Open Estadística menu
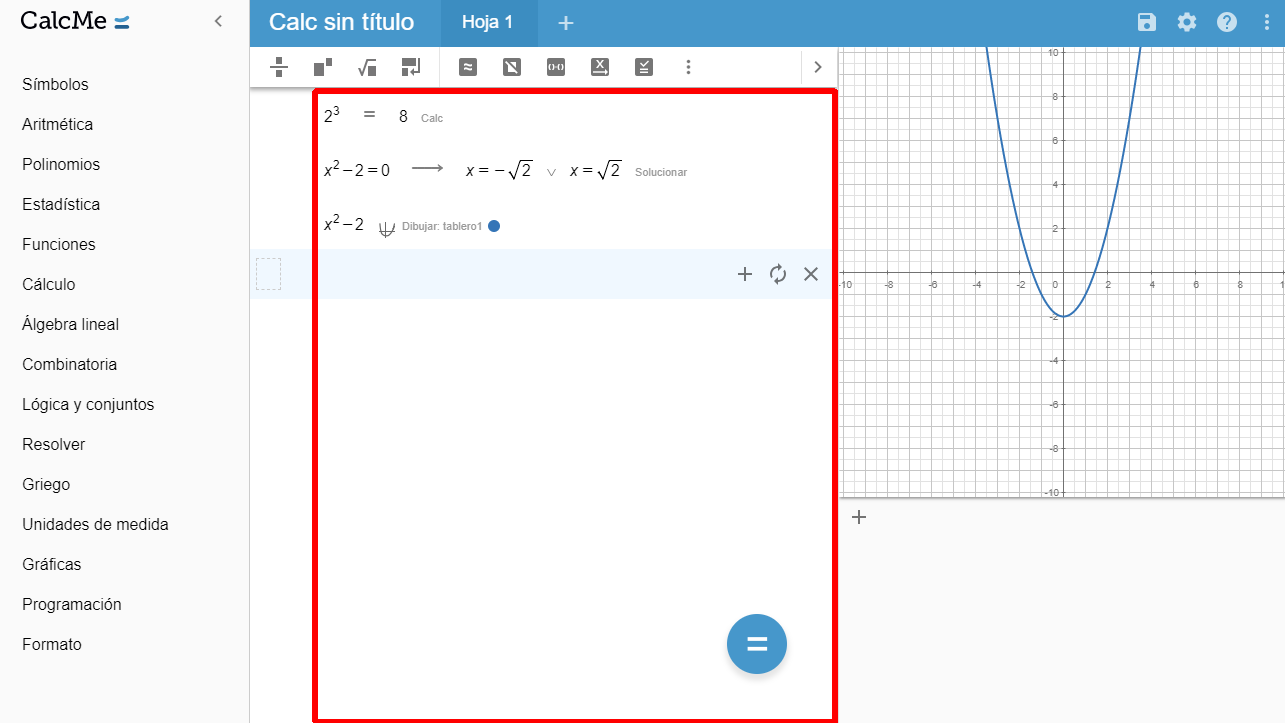Screen dimensions: 1285x723 pyautogui.click(x=61, y=204)
